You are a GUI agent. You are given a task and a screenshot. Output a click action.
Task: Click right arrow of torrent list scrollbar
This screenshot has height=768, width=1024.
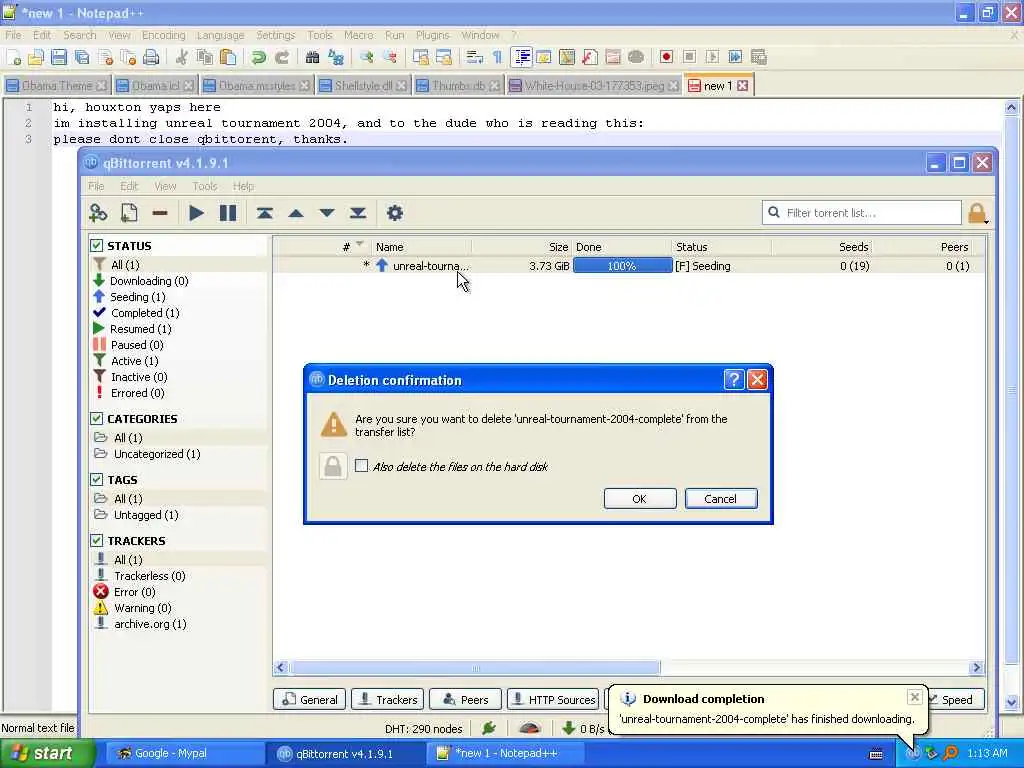pos(977,667)
